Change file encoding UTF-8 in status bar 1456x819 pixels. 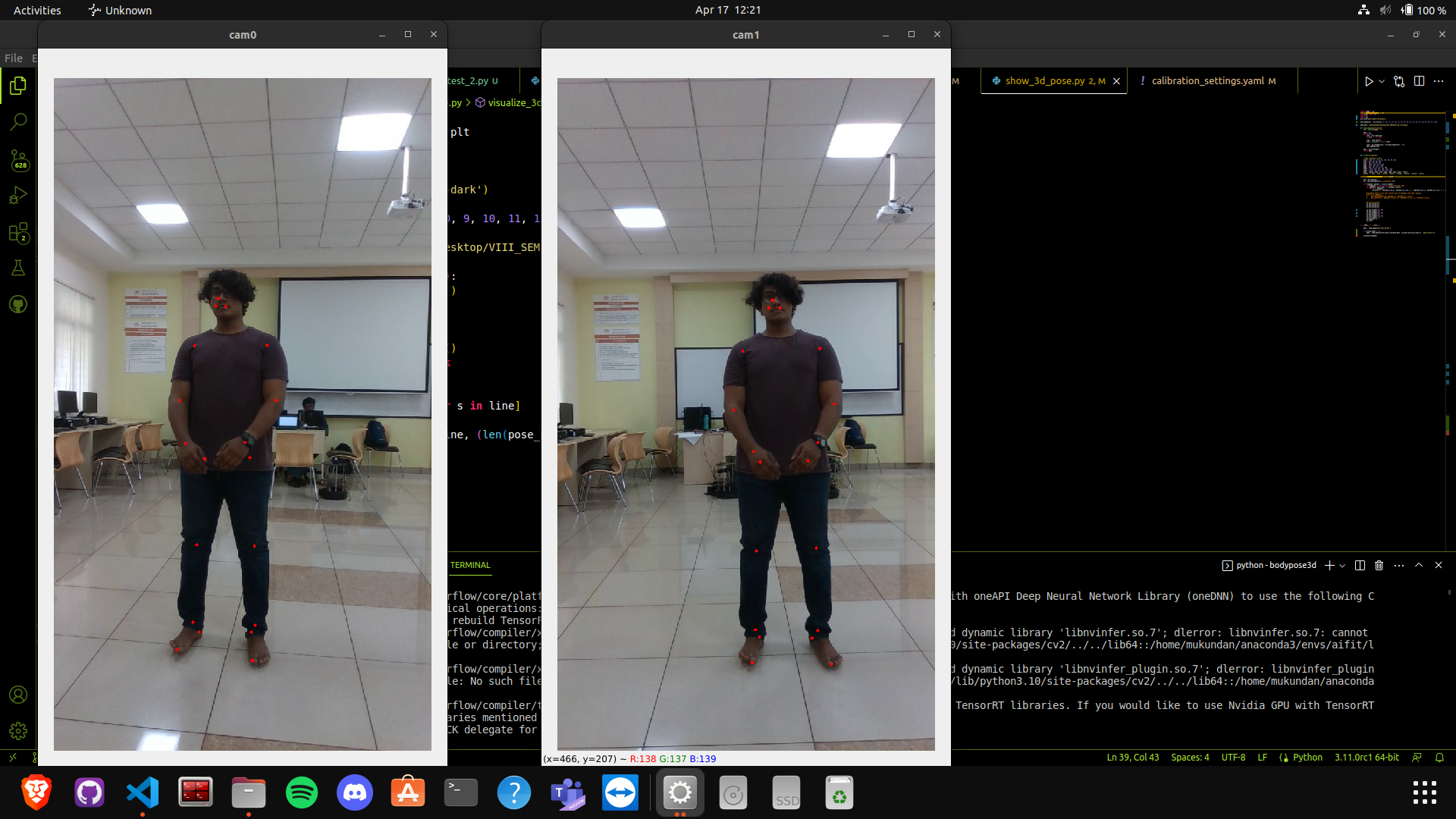1233,758
